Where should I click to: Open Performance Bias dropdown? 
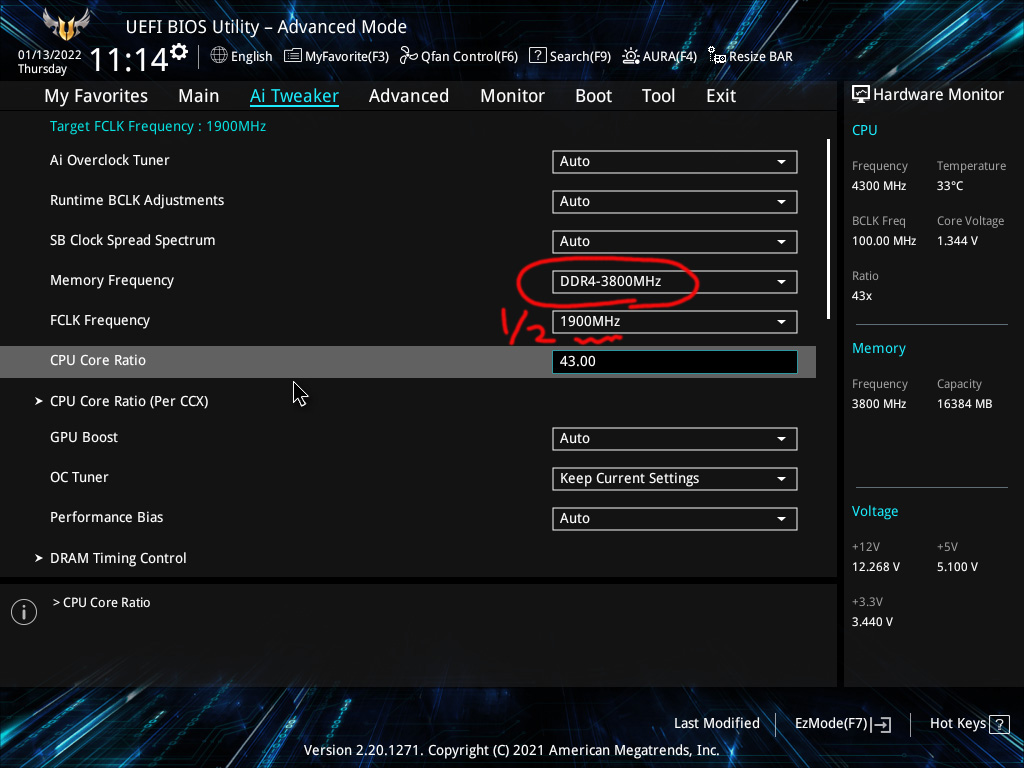(675, 519)
